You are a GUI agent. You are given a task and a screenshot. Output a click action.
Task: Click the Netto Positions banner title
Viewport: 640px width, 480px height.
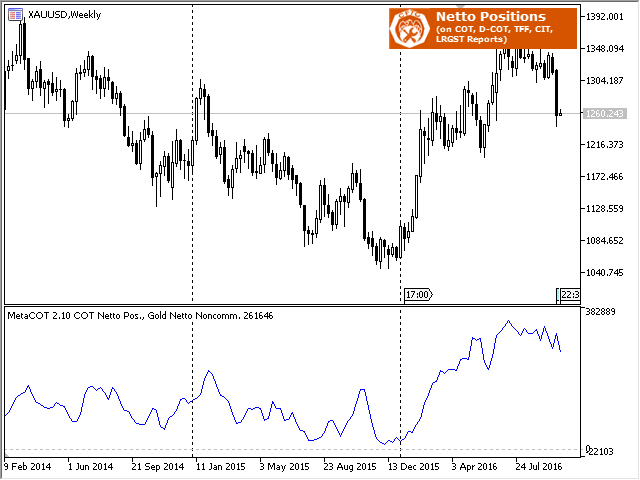(491, 17)
